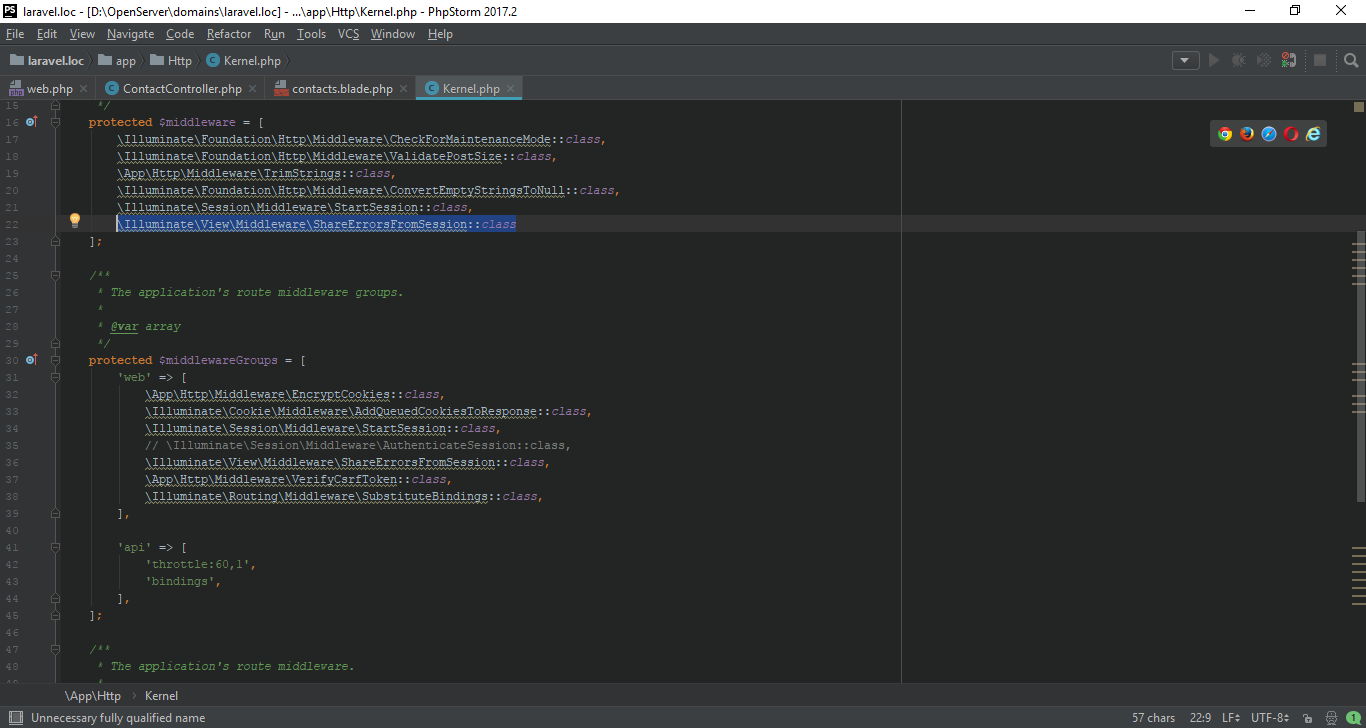
Task: Click \App\Http breadcrumb at editor bottom
Action: 93,696
